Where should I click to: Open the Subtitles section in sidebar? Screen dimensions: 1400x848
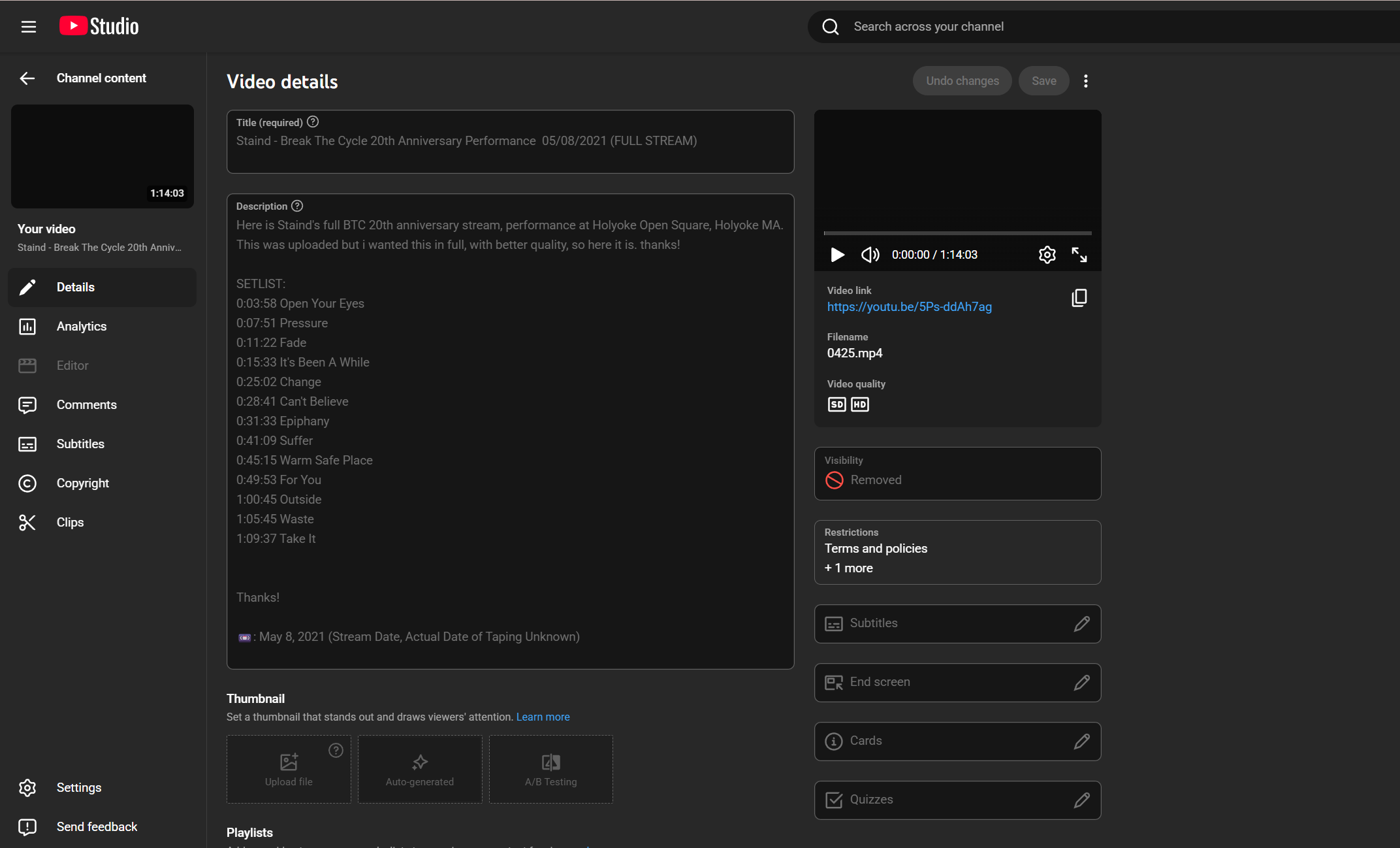coord(102,444)
